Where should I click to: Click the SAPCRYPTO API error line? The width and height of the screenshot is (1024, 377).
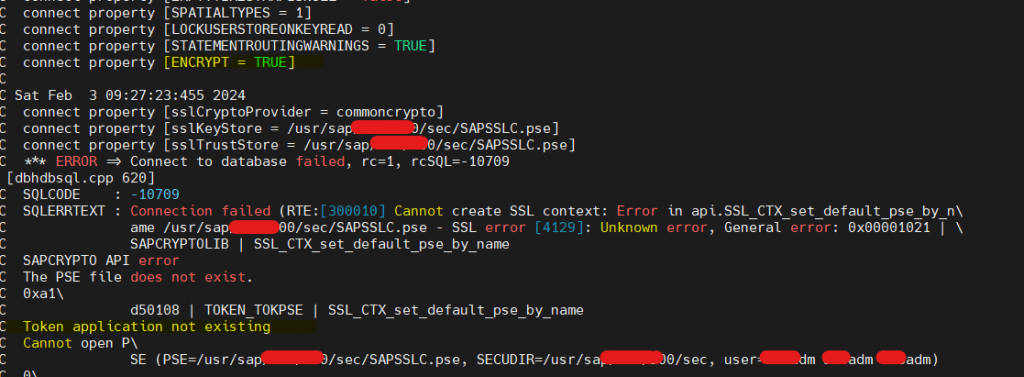[x=101, y=261]
